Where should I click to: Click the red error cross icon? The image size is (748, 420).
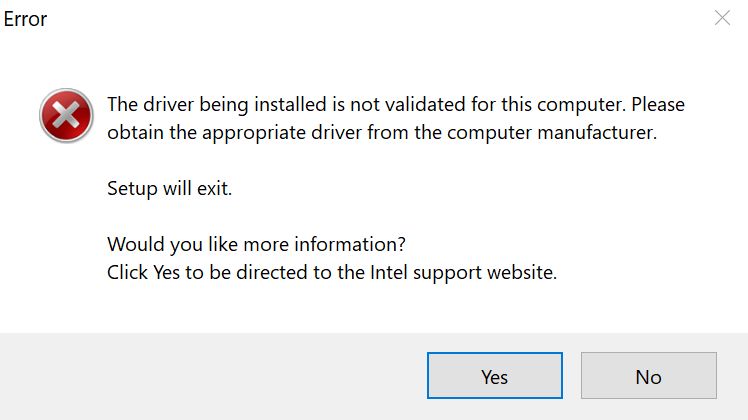66,116
